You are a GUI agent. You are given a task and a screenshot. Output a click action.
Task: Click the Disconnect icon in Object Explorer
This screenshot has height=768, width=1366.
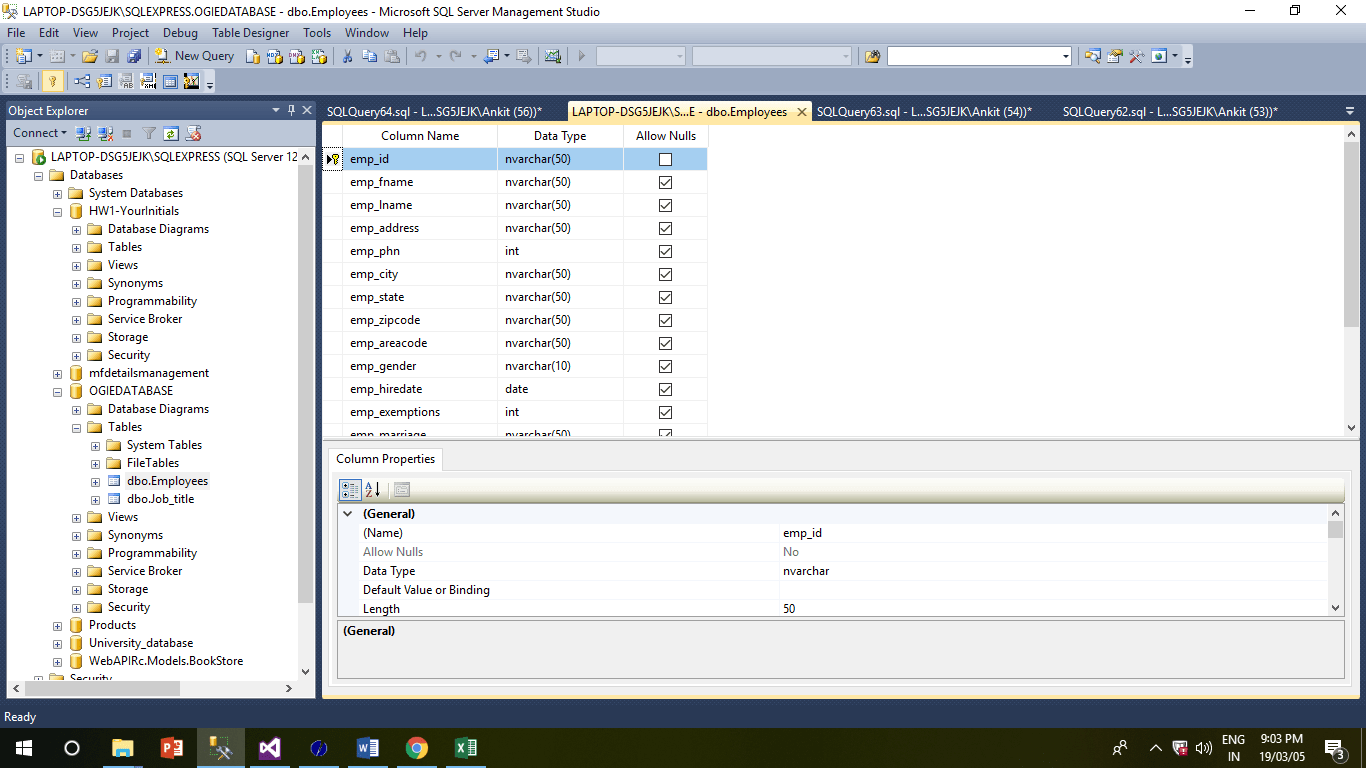click(x=104, y=133)
